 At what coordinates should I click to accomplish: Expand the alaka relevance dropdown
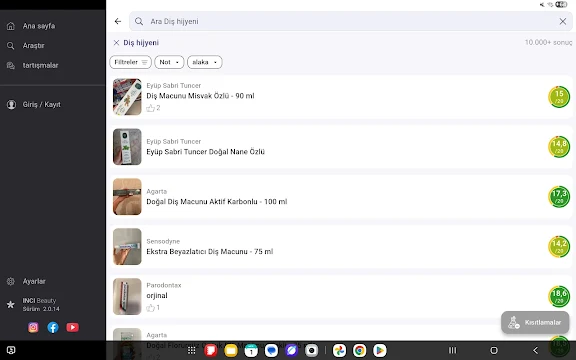click(x=205, y=62)
